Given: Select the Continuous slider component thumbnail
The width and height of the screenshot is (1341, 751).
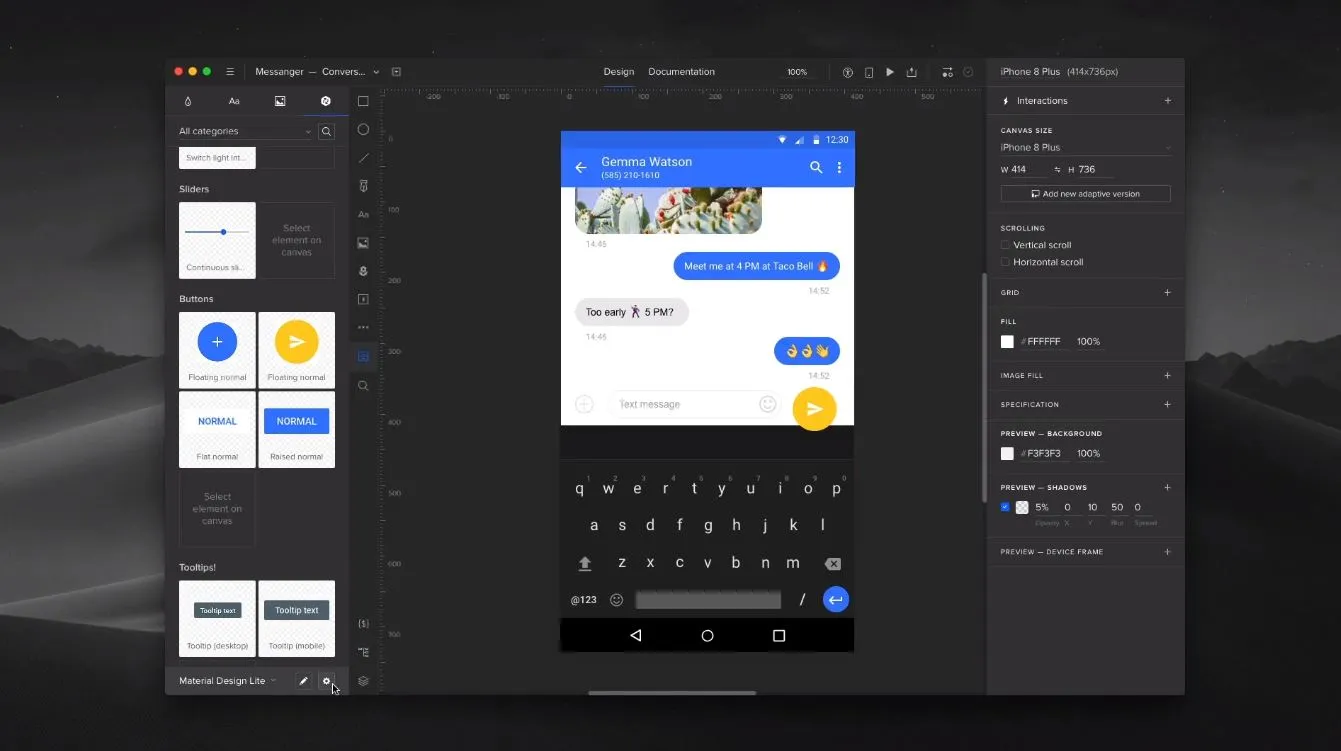Looking at the screenshot, I should tap(217, 240).
